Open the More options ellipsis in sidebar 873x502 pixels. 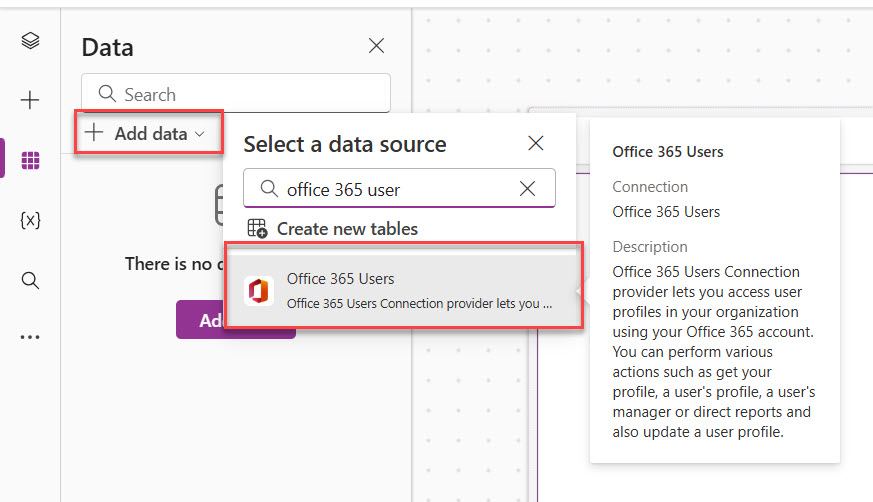point(30,337)
